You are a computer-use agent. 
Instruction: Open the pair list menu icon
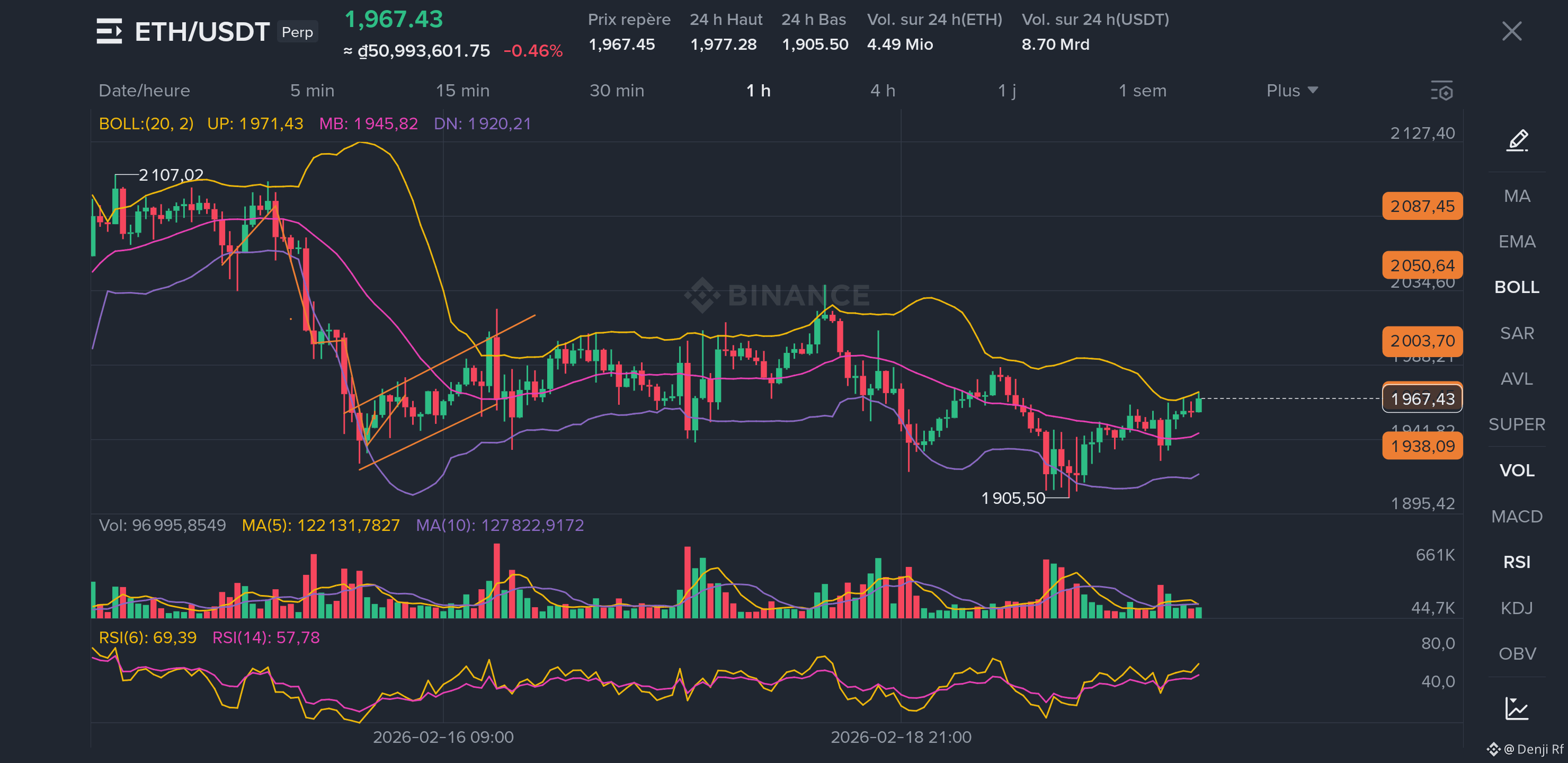(x=110, y=31)
